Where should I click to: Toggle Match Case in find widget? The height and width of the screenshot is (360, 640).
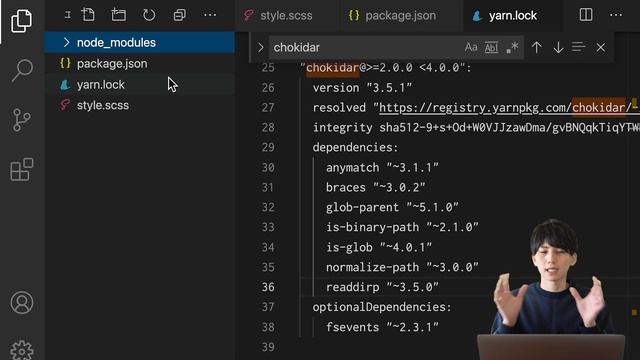coord(471,47)
